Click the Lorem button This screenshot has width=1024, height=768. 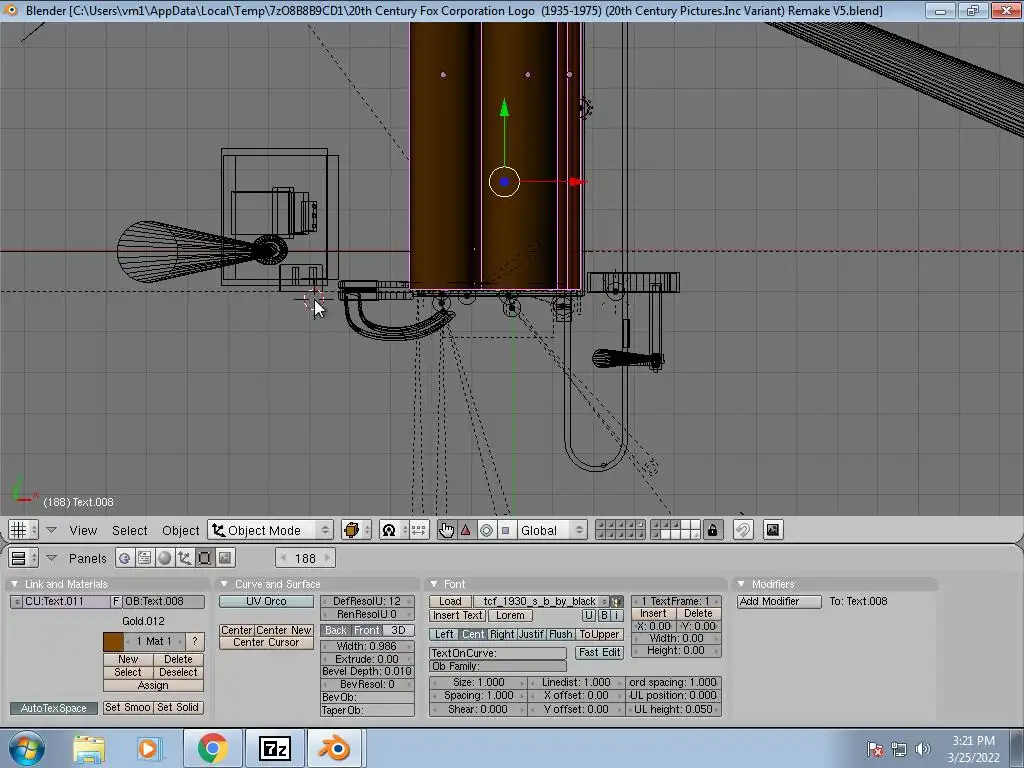pyautogui.click(x=510, y=615)
